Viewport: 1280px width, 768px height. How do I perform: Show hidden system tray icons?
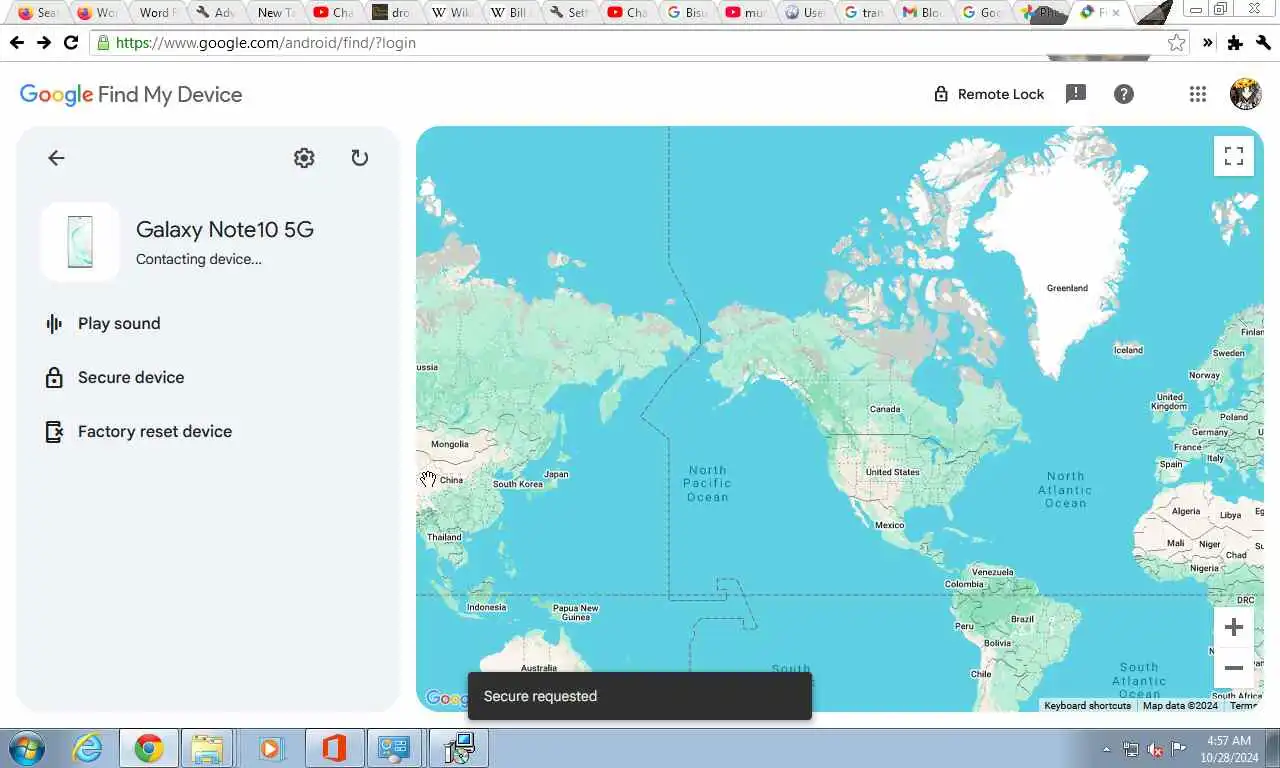1106,749
